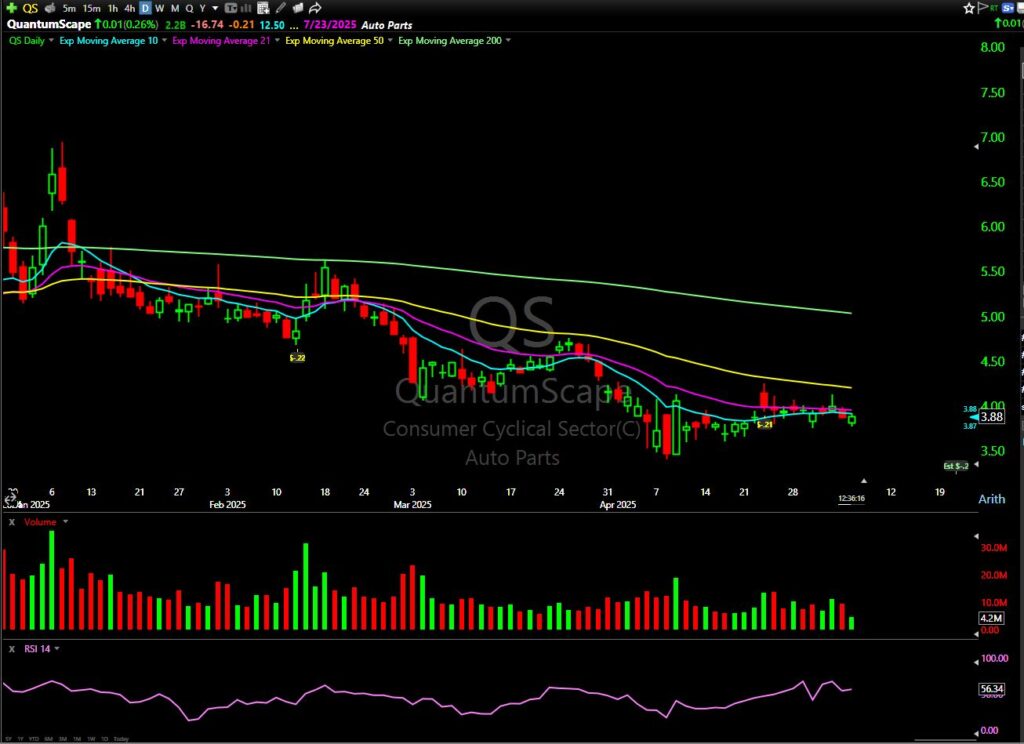Open the blue S dropdown button
The height and width of the screenshot is (744, 1024).
[x=1008, y=8]
